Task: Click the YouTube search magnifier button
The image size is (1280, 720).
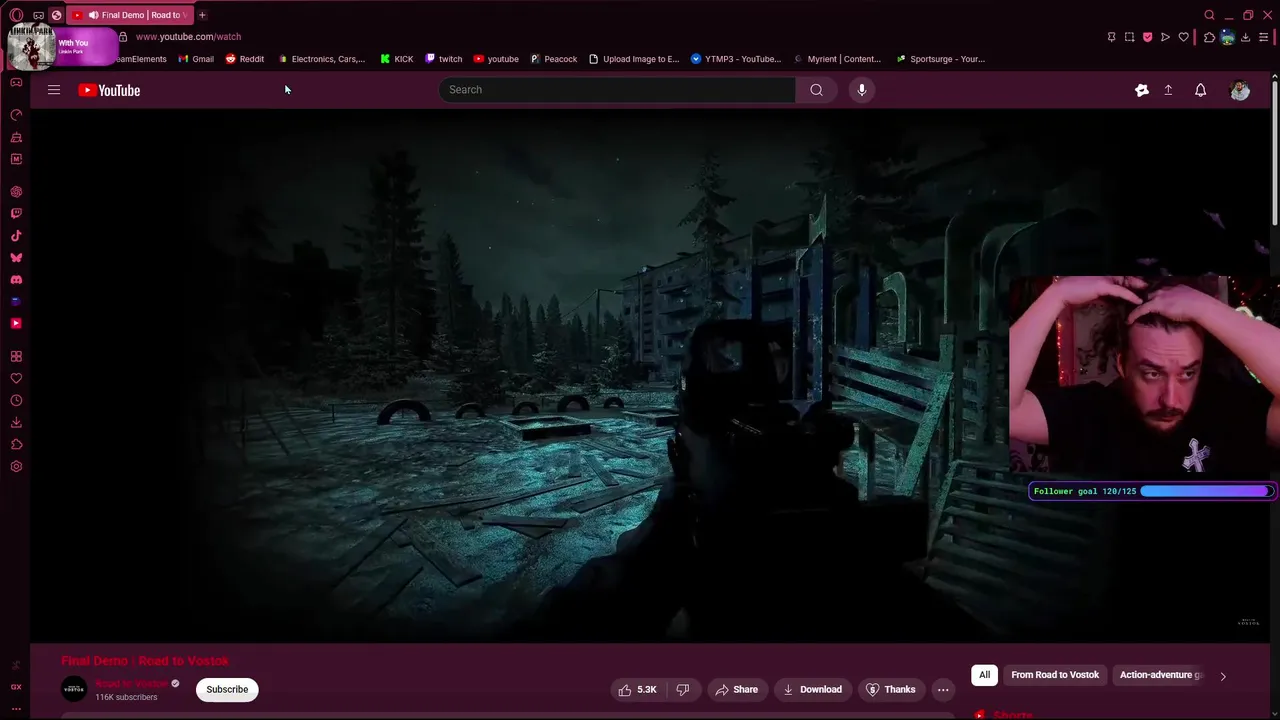Action: pyautogui.click(x=817, y=90)
